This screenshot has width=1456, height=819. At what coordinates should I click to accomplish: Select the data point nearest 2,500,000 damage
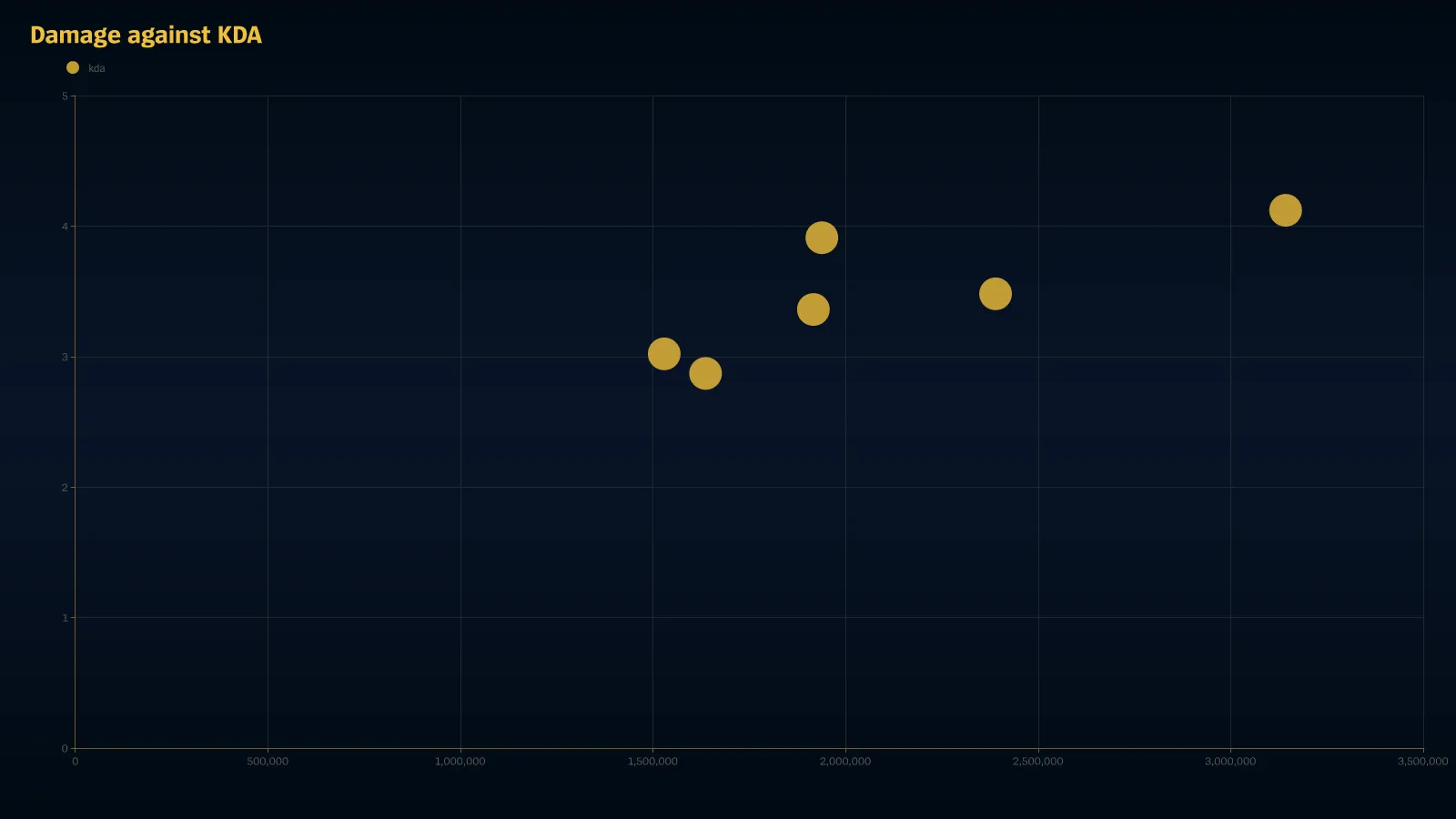[995, 294]
